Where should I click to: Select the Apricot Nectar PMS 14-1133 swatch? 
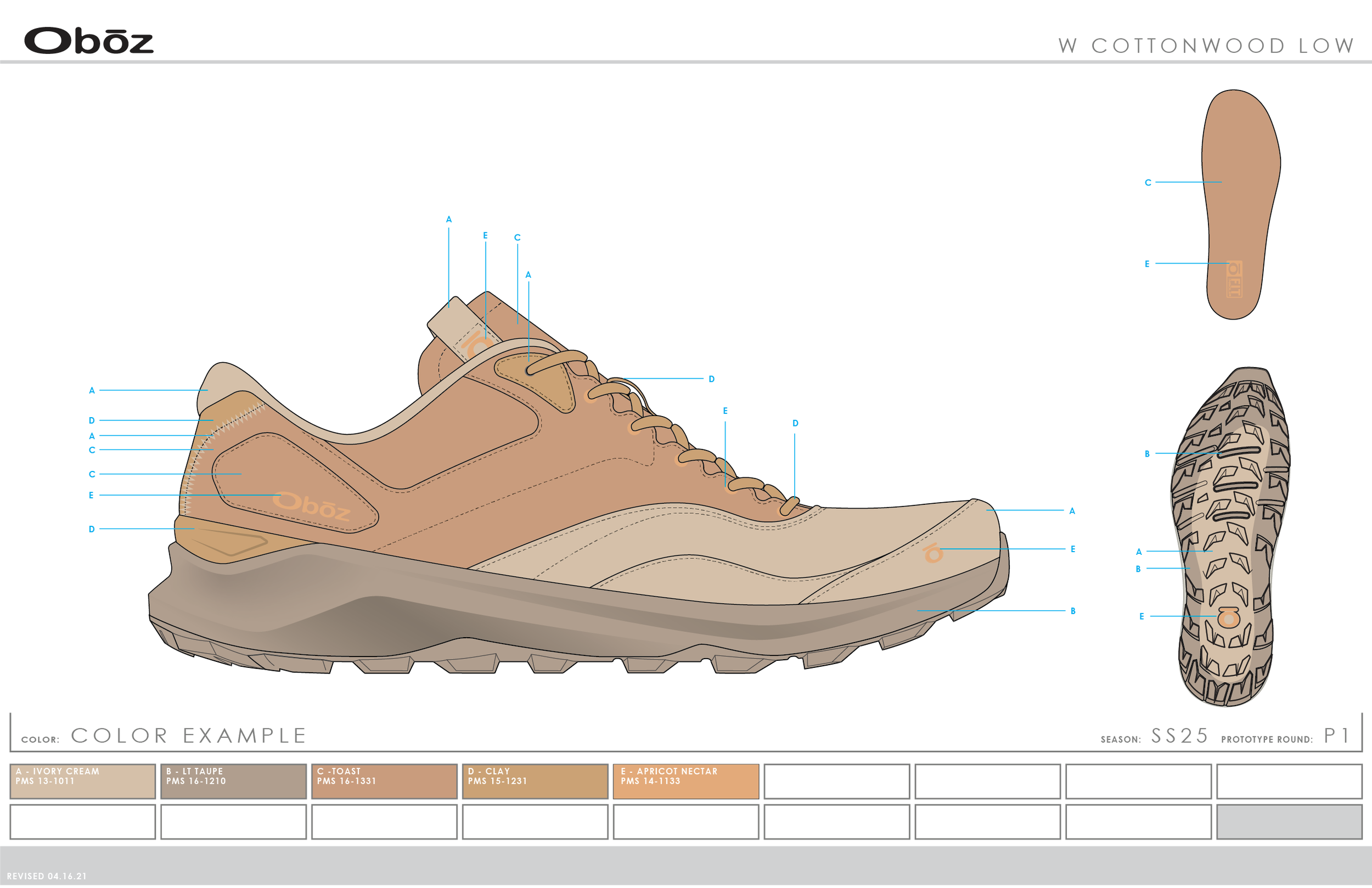[x=687, y=782]
